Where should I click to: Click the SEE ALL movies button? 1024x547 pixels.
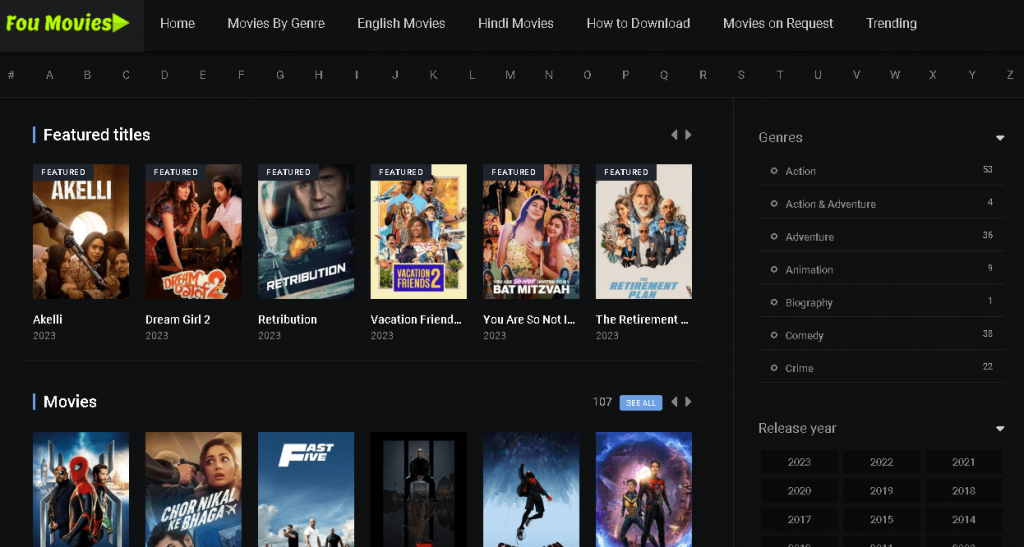[x=641, y=403]
